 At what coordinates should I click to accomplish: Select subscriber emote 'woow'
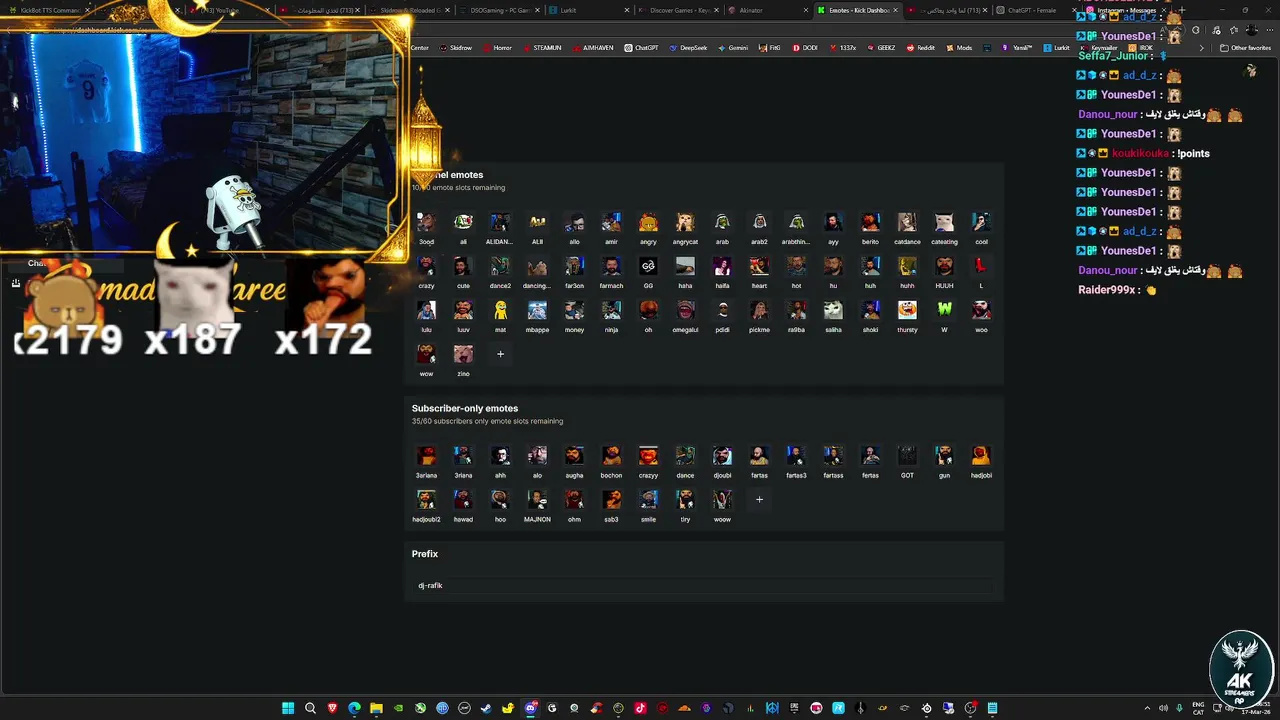(x=722, y=500)
